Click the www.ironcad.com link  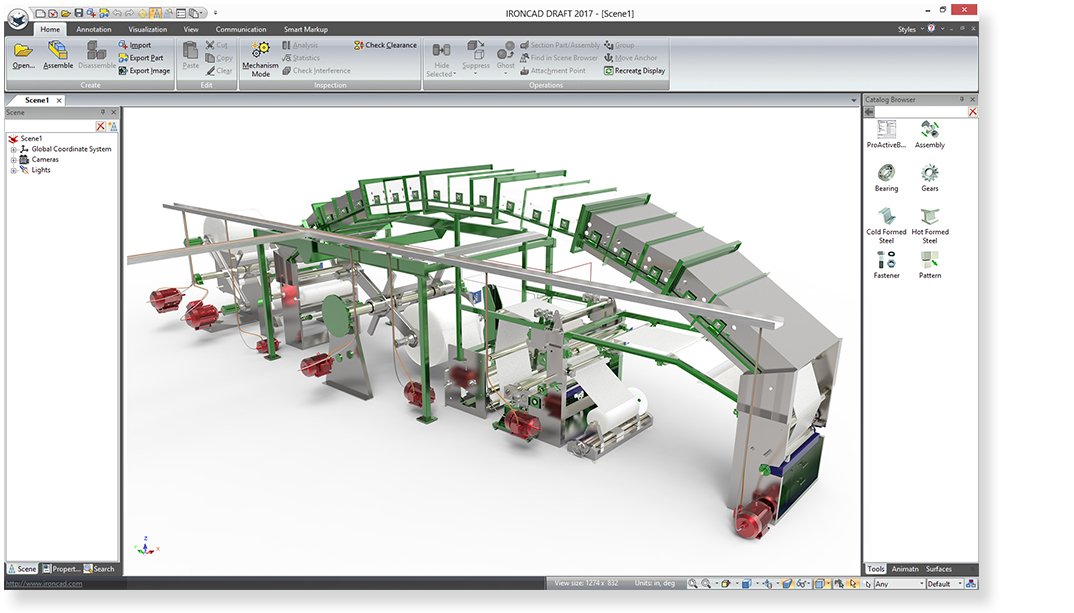pos(32,583)
